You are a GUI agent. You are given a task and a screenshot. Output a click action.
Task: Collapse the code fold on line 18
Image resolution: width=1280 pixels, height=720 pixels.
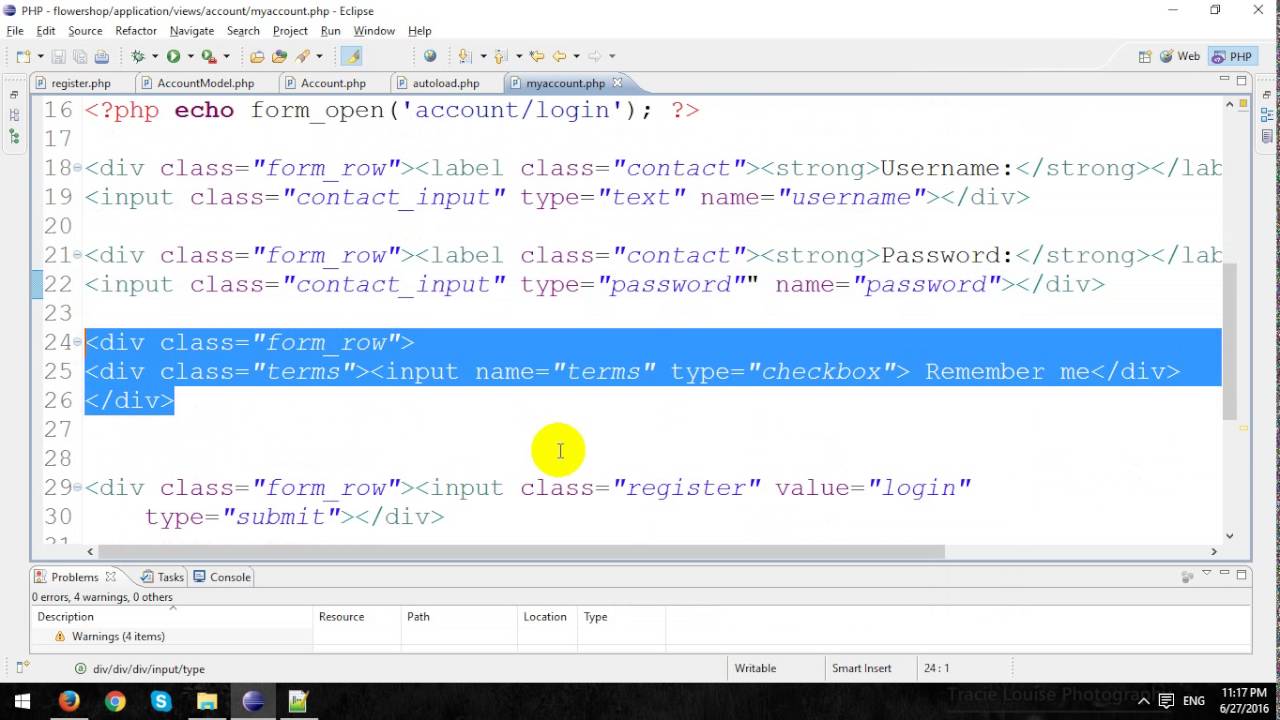(78, 169)
